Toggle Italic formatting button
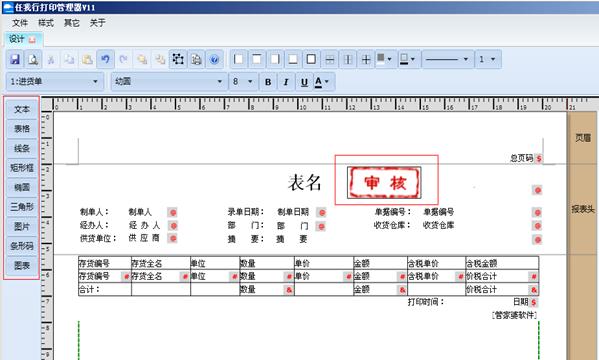Viewport: 599px width, 360px height. (286, 82)
